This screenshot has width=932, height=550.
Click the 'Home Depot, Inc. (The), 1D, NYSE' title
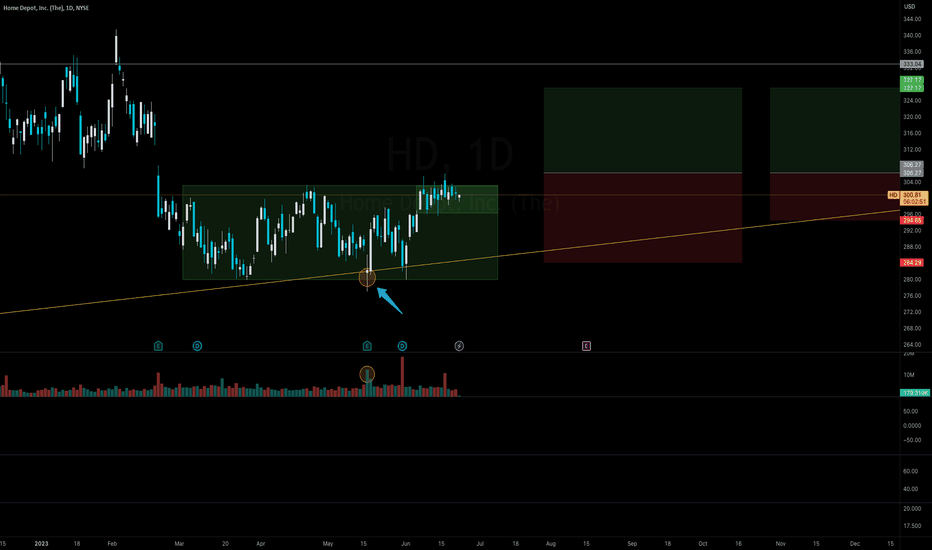46,8
